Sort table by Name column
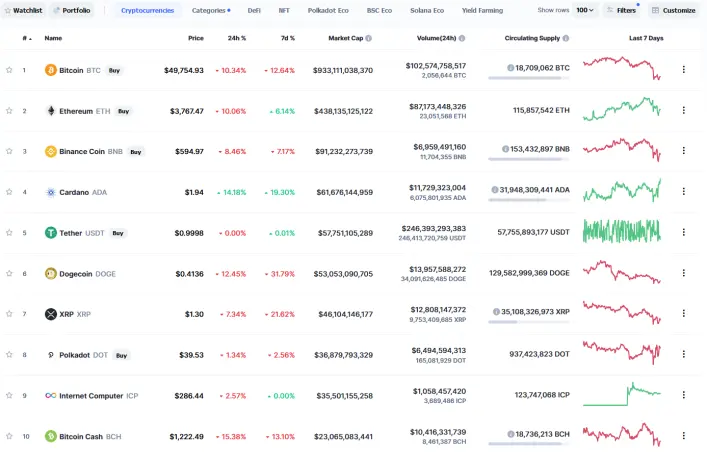707x453 pixels. coord(53,38)
